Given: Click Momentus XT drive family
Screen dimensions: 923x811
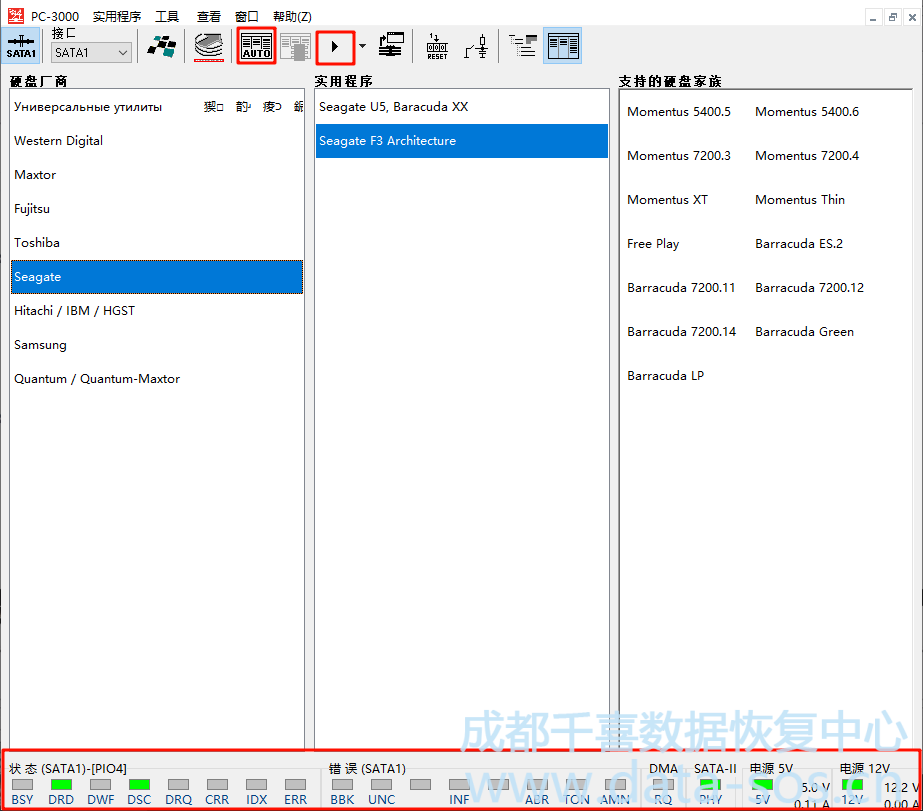Looking at the screenshot, I should [667, 200].
